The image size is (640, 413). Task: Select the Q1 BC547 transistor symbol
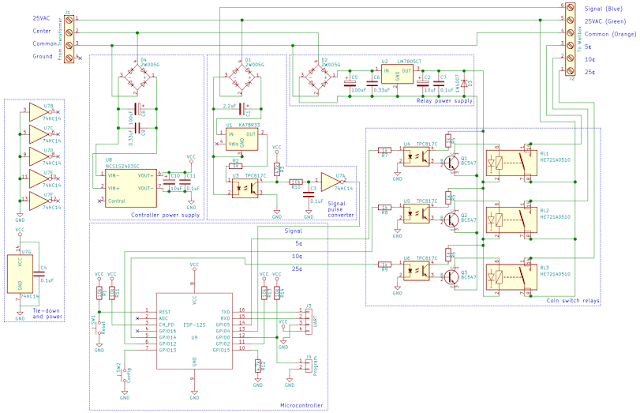tap(451, 162)
